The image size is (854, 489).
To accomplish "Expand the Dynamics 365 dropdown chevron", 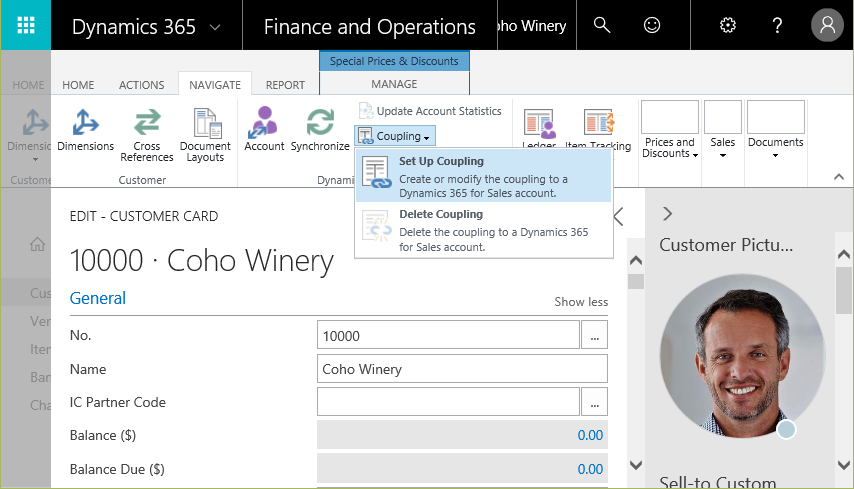I will pyautogui.click(x=215, y=27).
